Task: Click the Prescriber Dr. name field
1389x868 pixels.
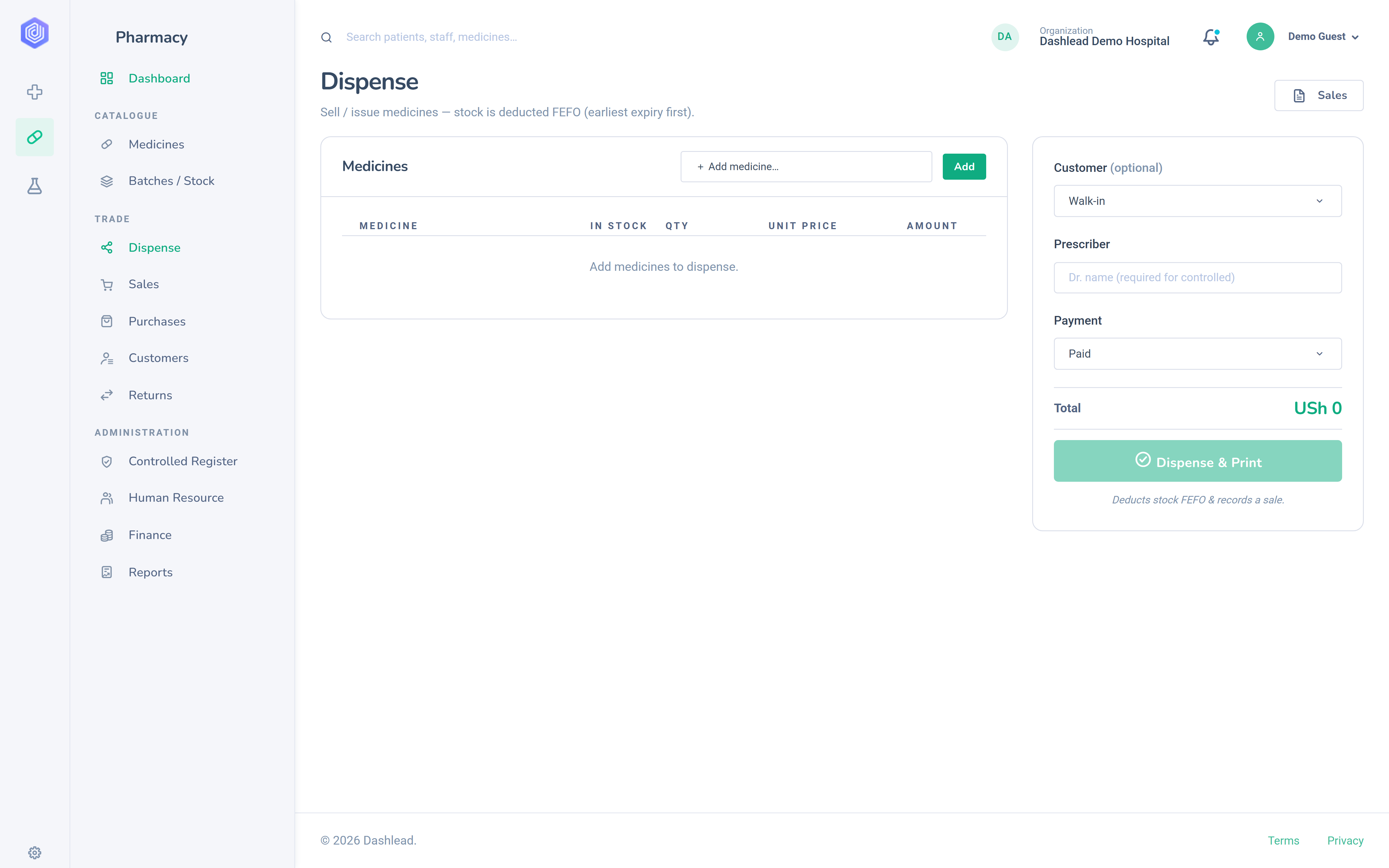Action: point(1198,278)
